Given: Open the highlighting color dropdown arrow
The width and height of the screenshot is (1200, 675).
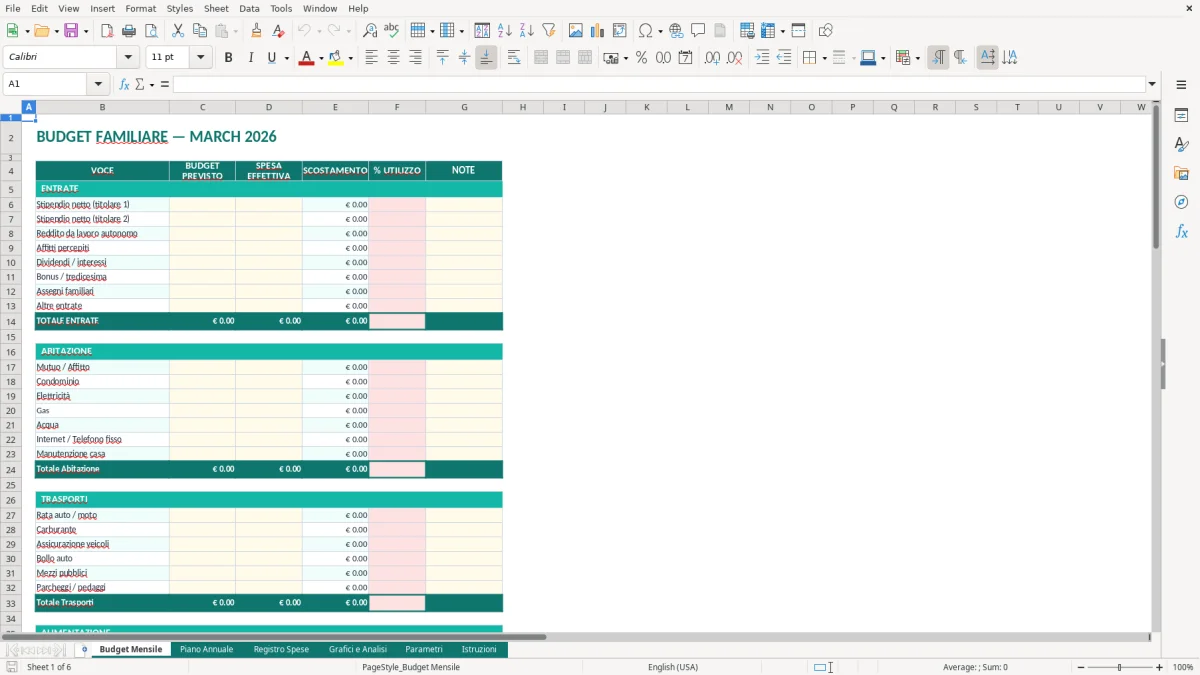Looking at the screenshot, I should [x=350, y=58].
